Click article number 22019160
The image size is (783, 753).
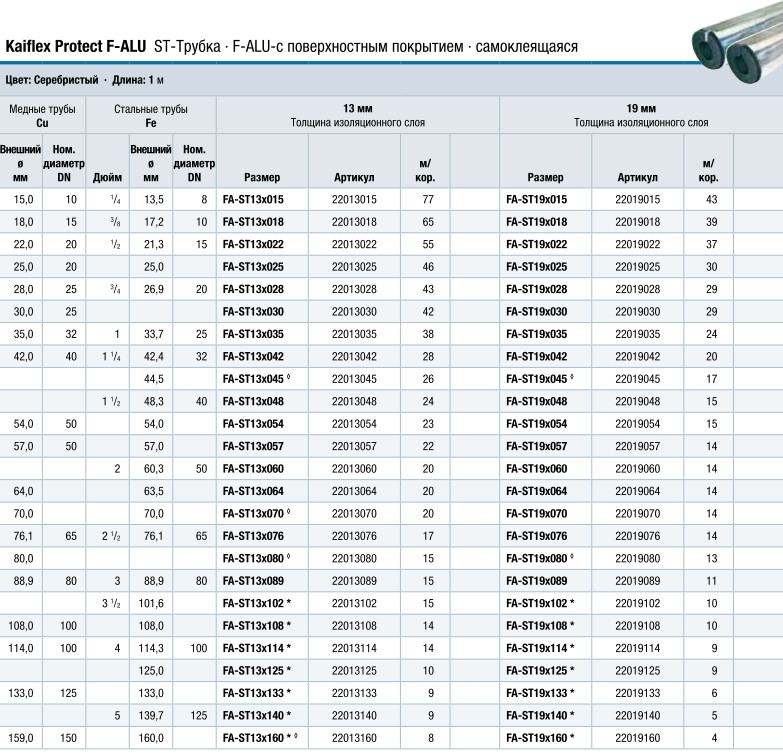tap(638, 738)
